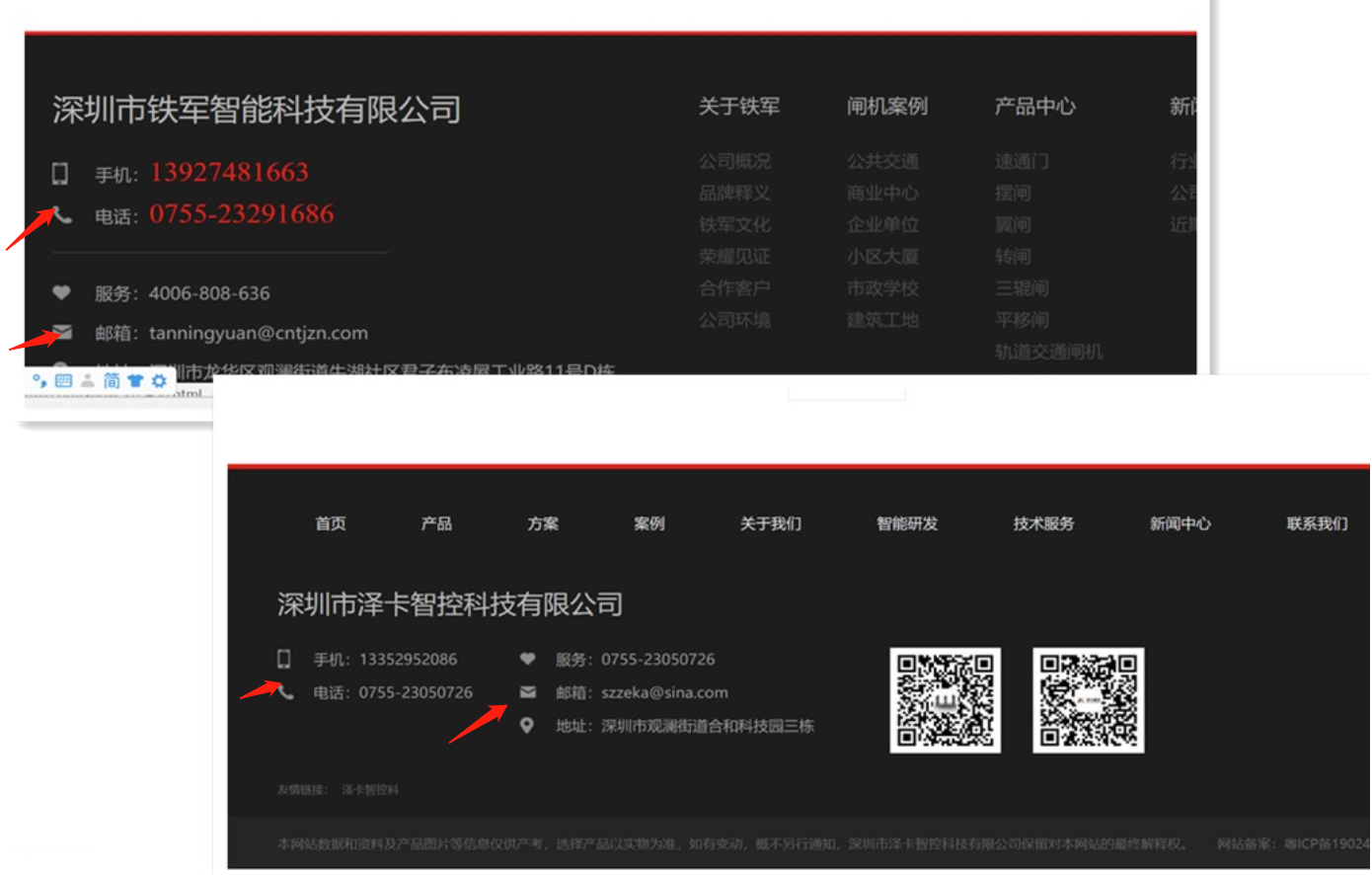Image resolution: width=1372 pixels, height=875 pixels.
Task: Select 联系我们 in the navigation bar
Action: click(1317, 523)
